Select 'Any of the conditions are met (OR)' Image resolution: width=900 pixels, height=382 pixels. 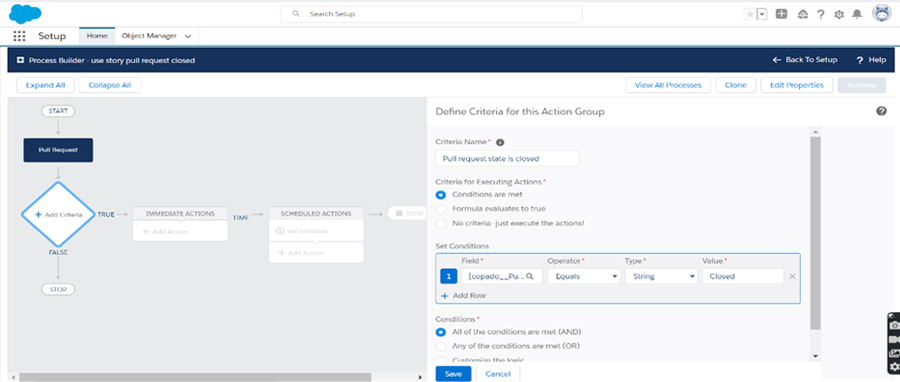click(x=441, y=346)
